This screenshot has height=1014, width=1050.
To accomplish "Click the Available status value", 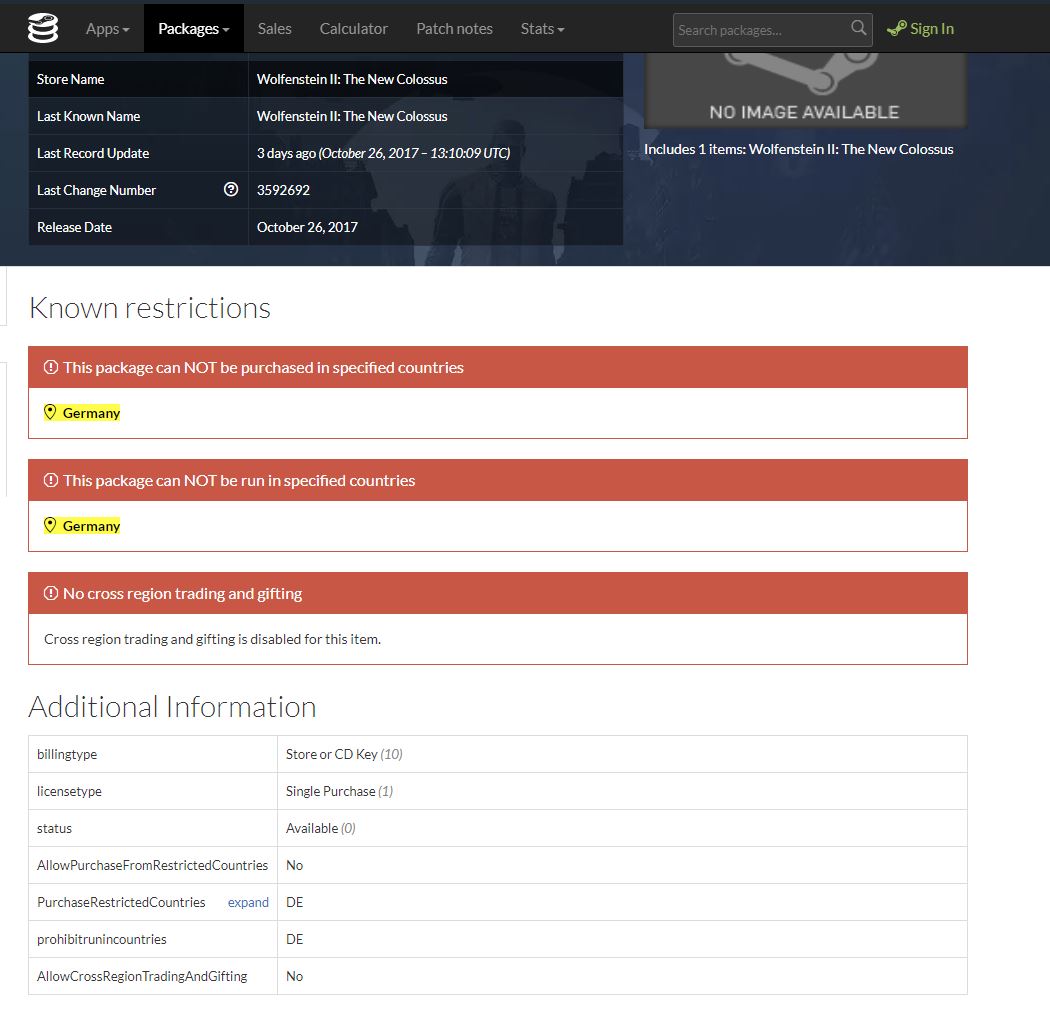I will click(321, 828).
